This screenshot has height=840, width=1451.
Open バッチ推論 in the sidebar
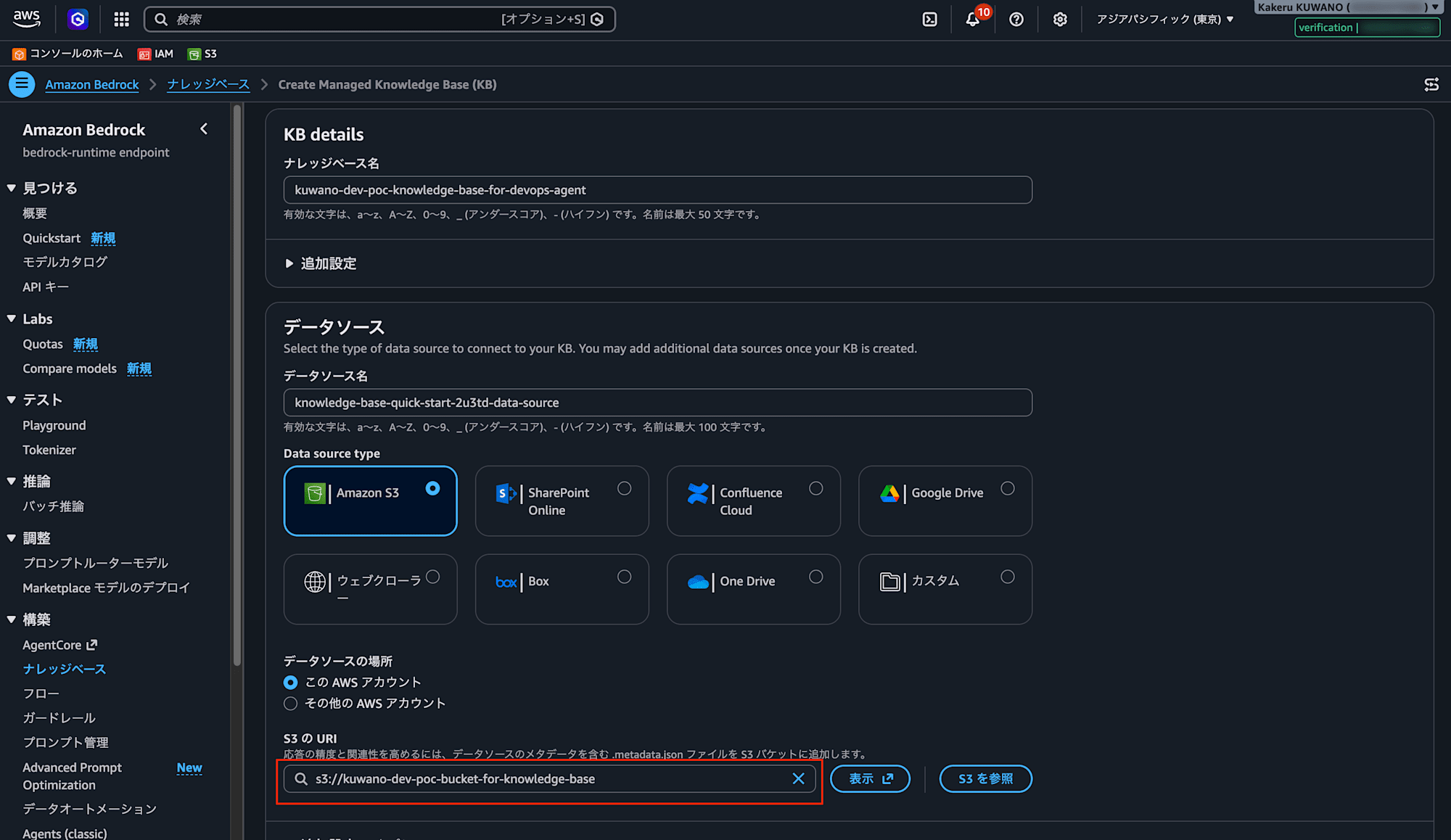click(x=54, y=506)
